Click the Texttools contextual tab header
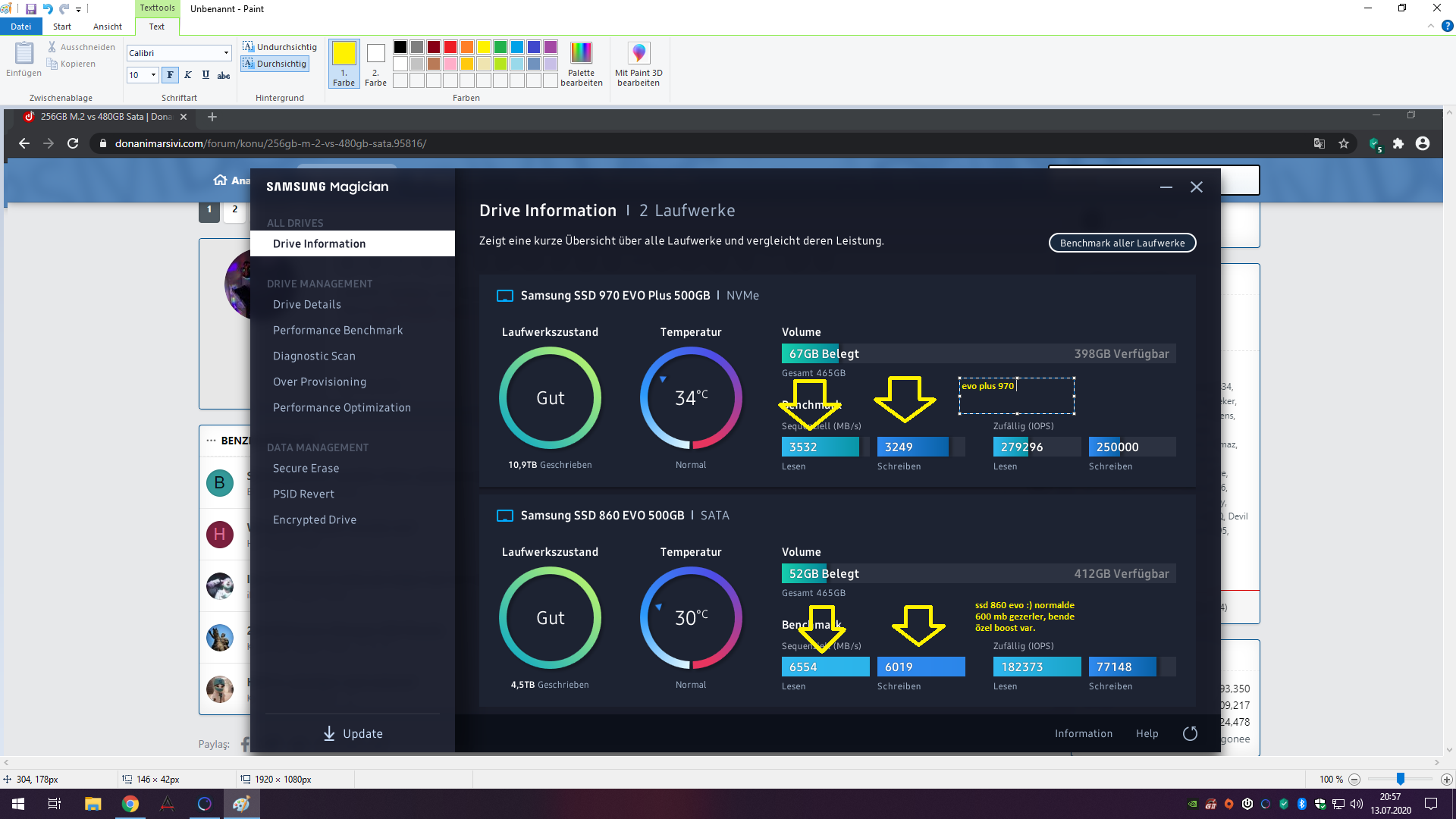The height and width of the screenshot is (819, 1456). pyautogui.click(x=157, y=8)
